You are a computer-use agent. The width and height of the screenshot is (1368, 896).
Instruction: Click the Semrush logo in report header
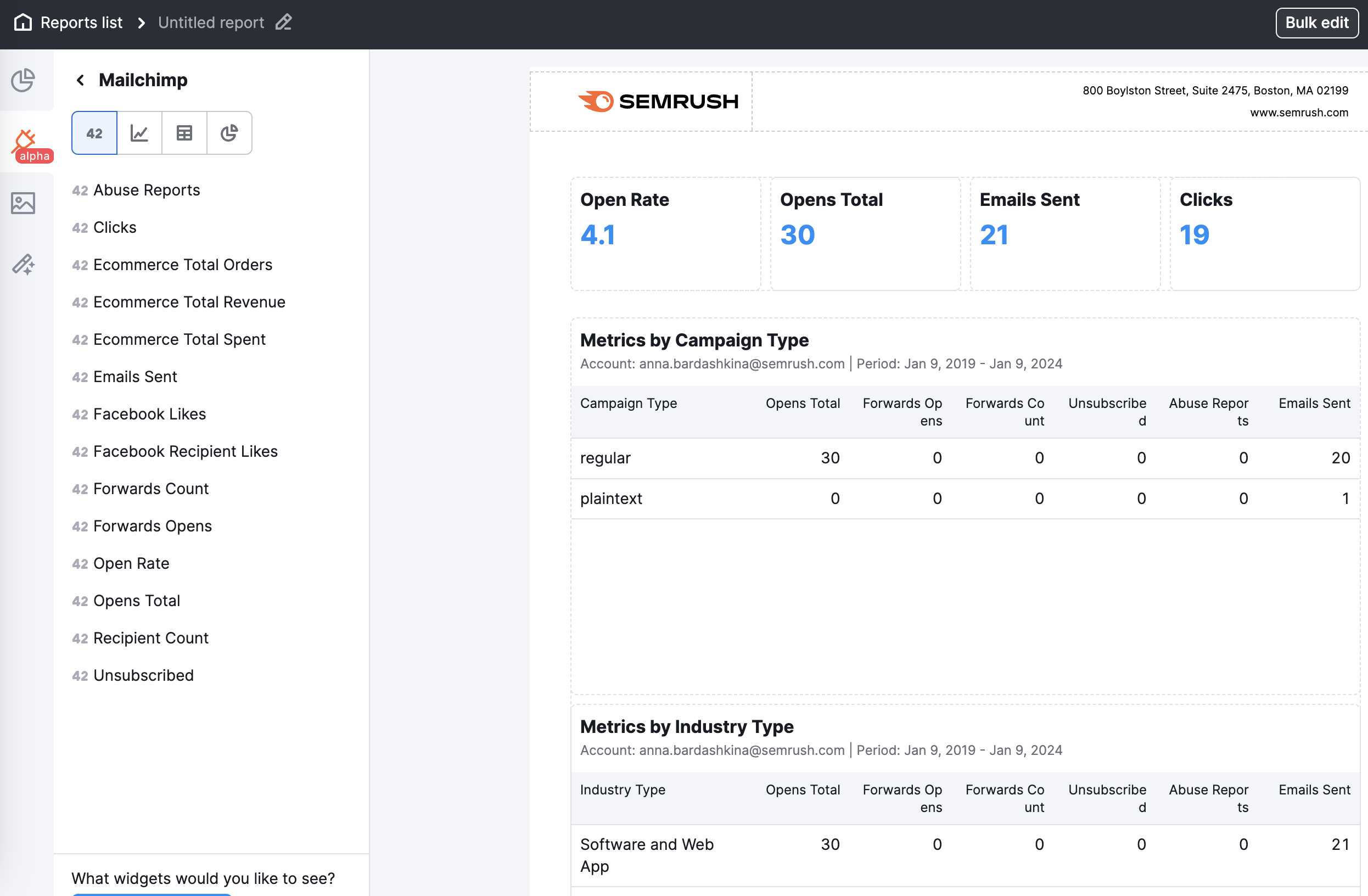point(658,102)
